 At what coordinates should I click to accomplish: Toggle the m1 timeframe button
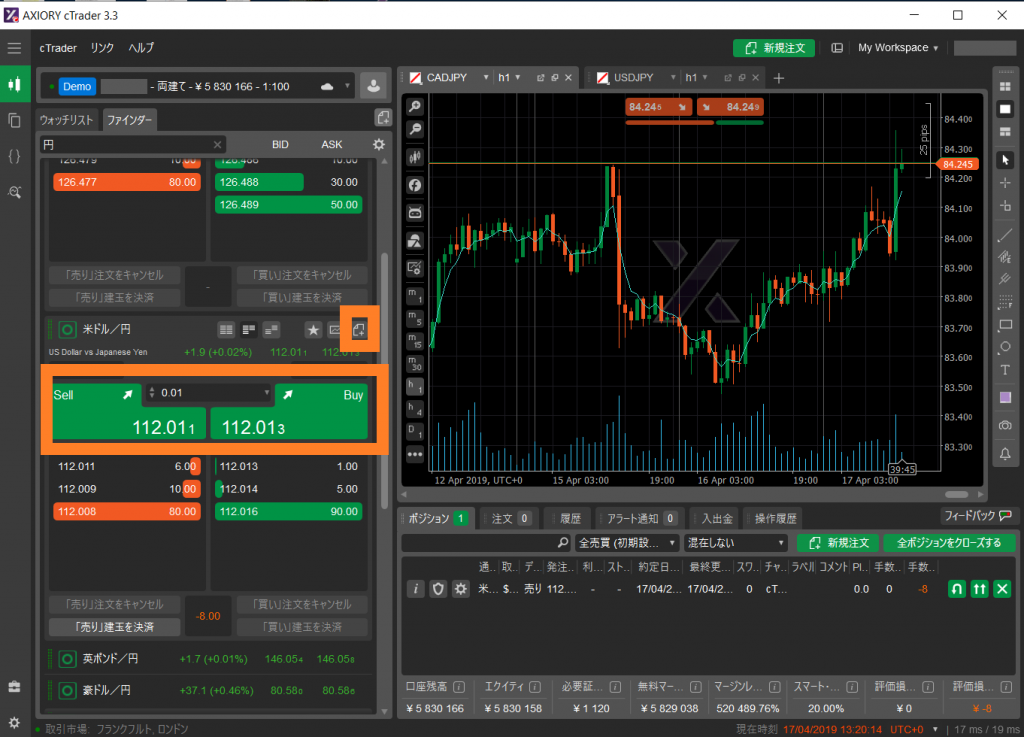pos(415,296)
